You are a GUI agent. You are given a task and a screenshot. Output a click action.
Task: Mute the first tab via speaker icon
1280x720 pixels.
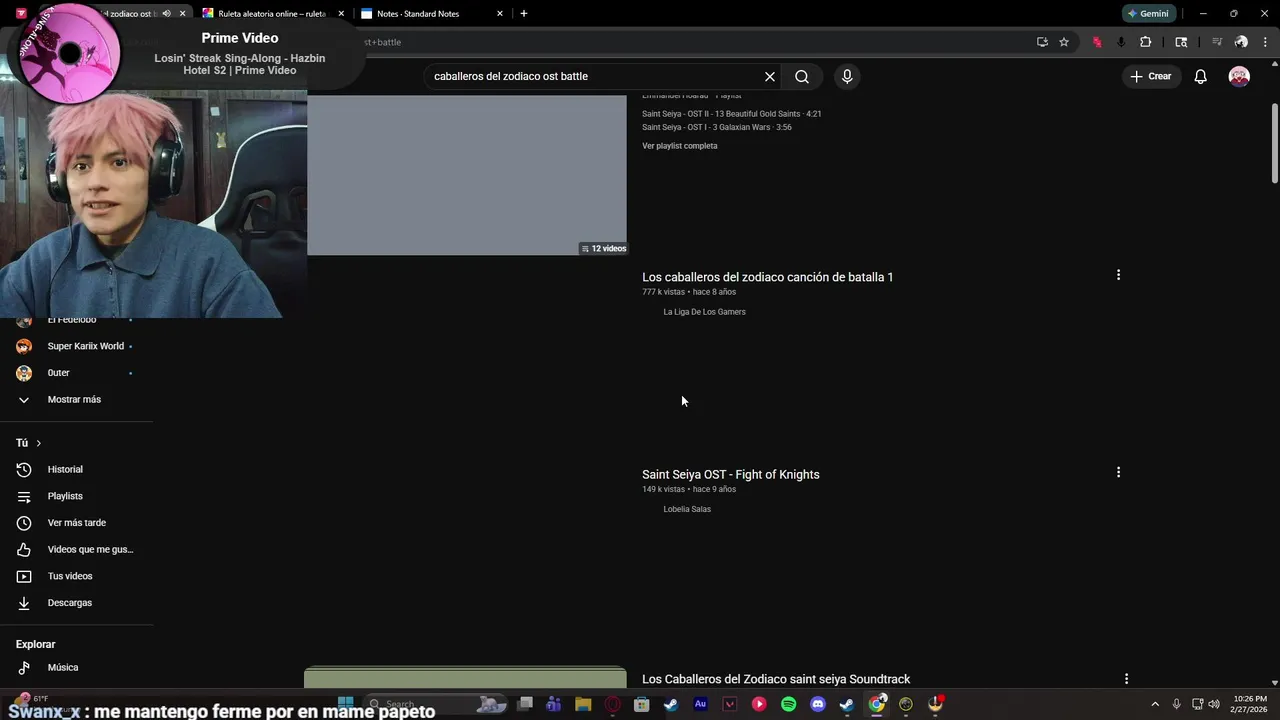[x=166, y=14]
